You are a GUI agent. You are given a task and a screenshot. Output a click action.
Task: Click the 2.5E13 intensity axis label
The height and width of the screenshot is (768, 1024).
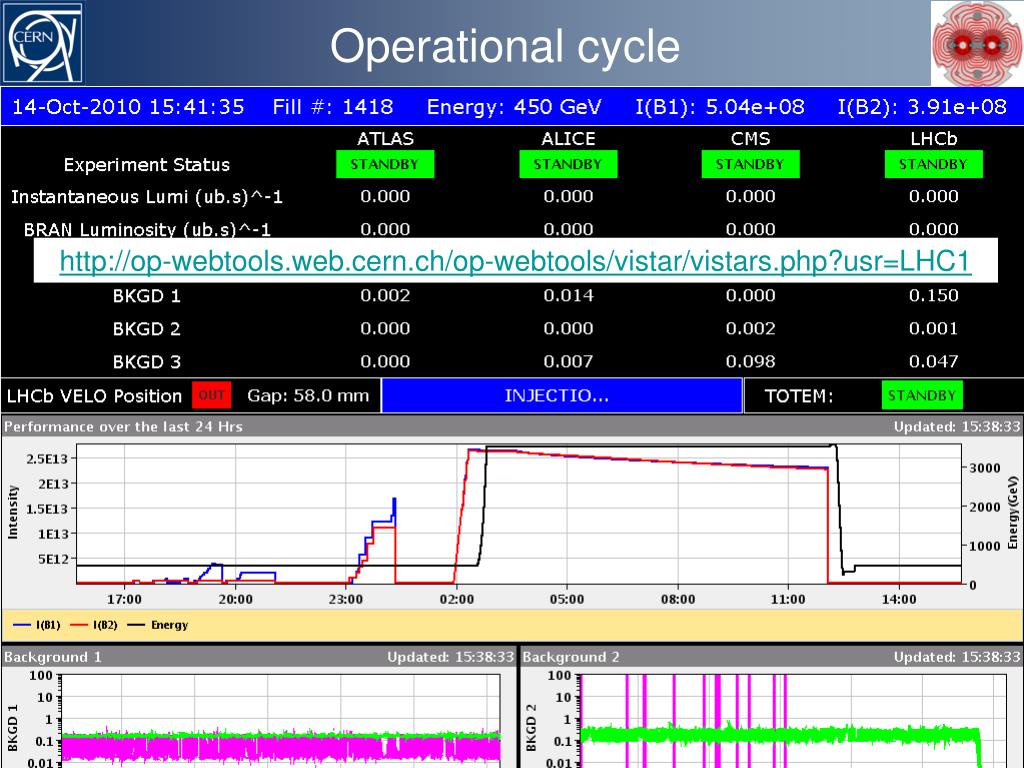point(46,458)
